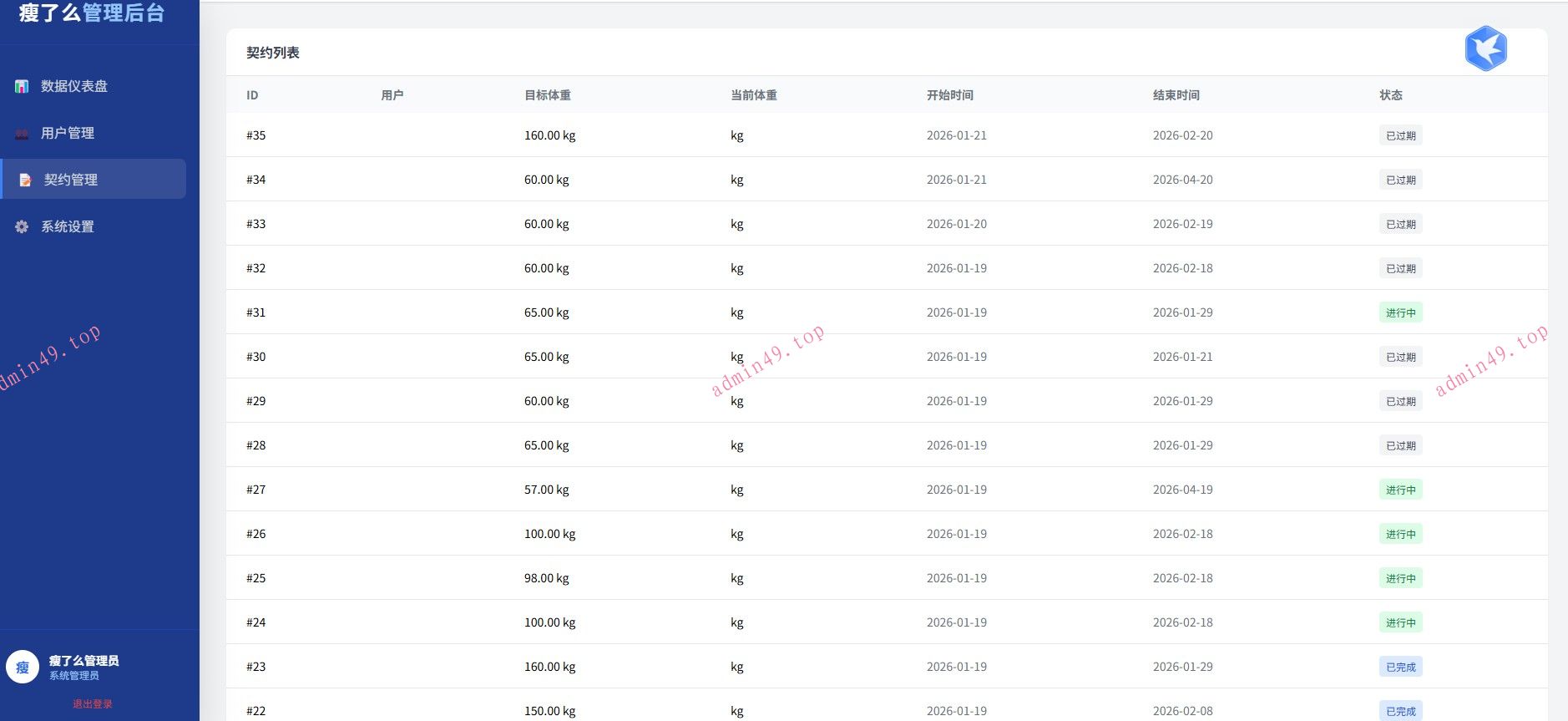1568x721 pixels.
Task: Click the system settings gear icon
Action: click(x=22, y=226)
